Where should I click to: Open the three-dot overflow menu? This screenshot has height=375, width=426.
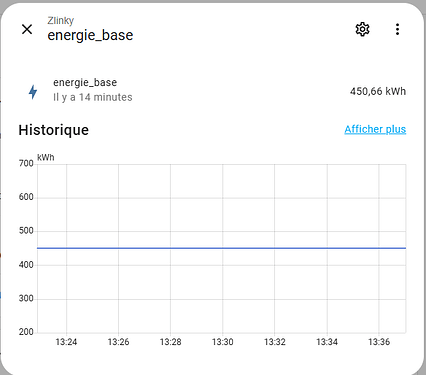click(397, 29)
